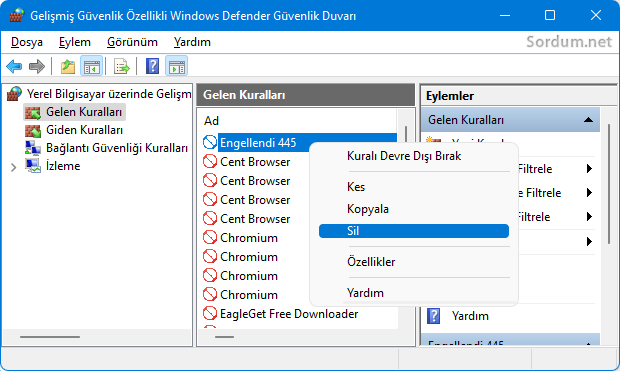Screen dimensions: 620x371
Task: Expand the İzleme tree node
Action: pos(14,167)
